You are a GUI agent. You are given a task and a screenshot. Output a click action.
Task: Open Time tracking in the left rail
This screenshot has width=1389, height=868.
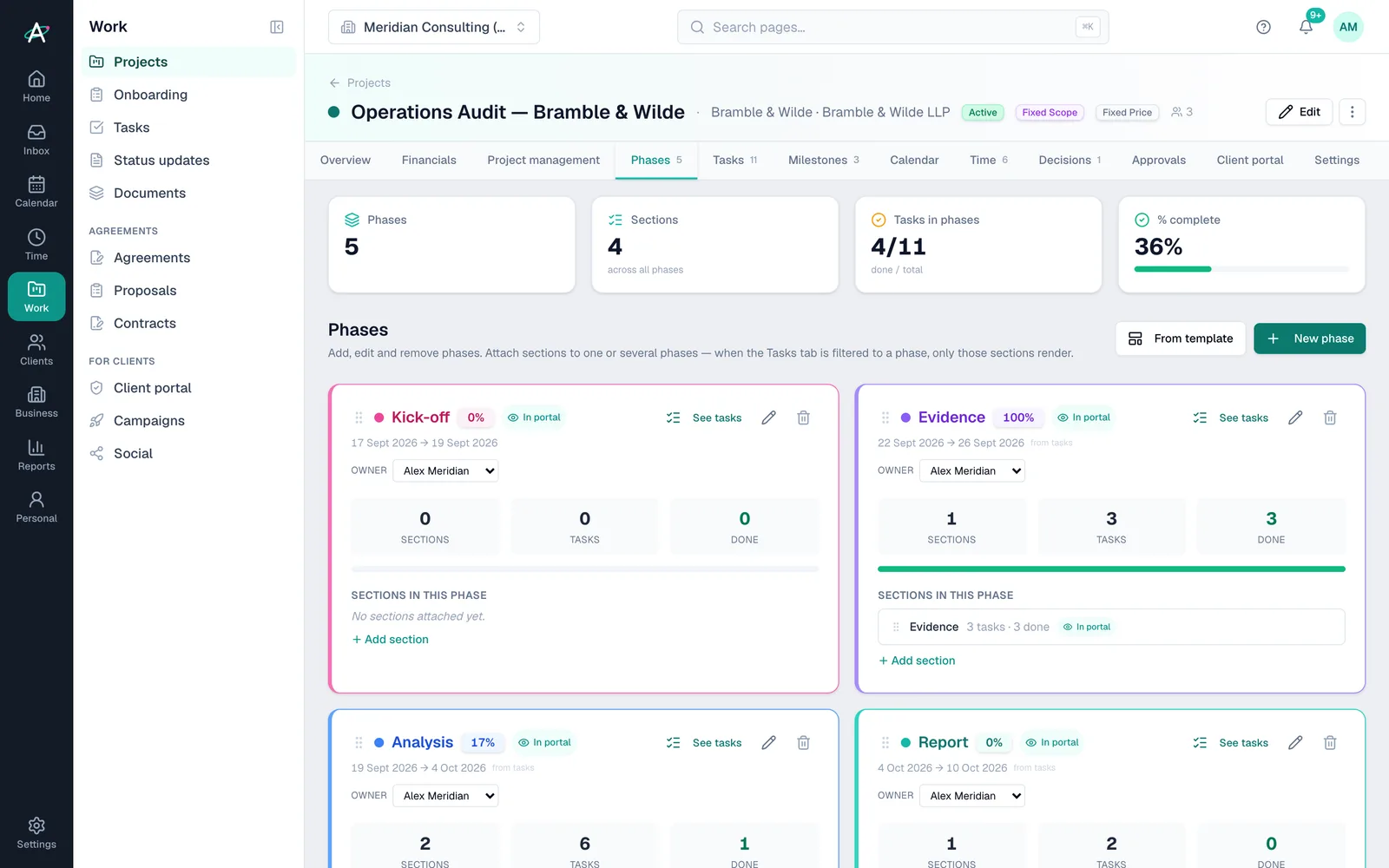(x=36, y=245)
